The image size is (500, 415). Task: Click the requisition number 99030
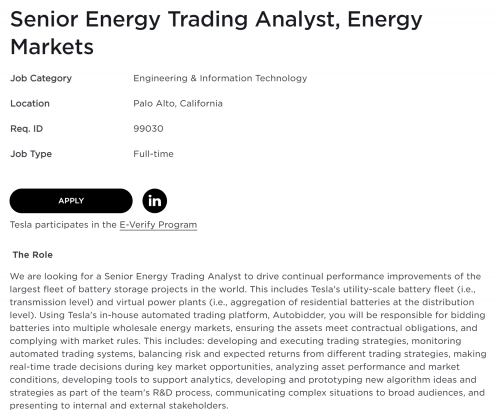pos(148,129)
